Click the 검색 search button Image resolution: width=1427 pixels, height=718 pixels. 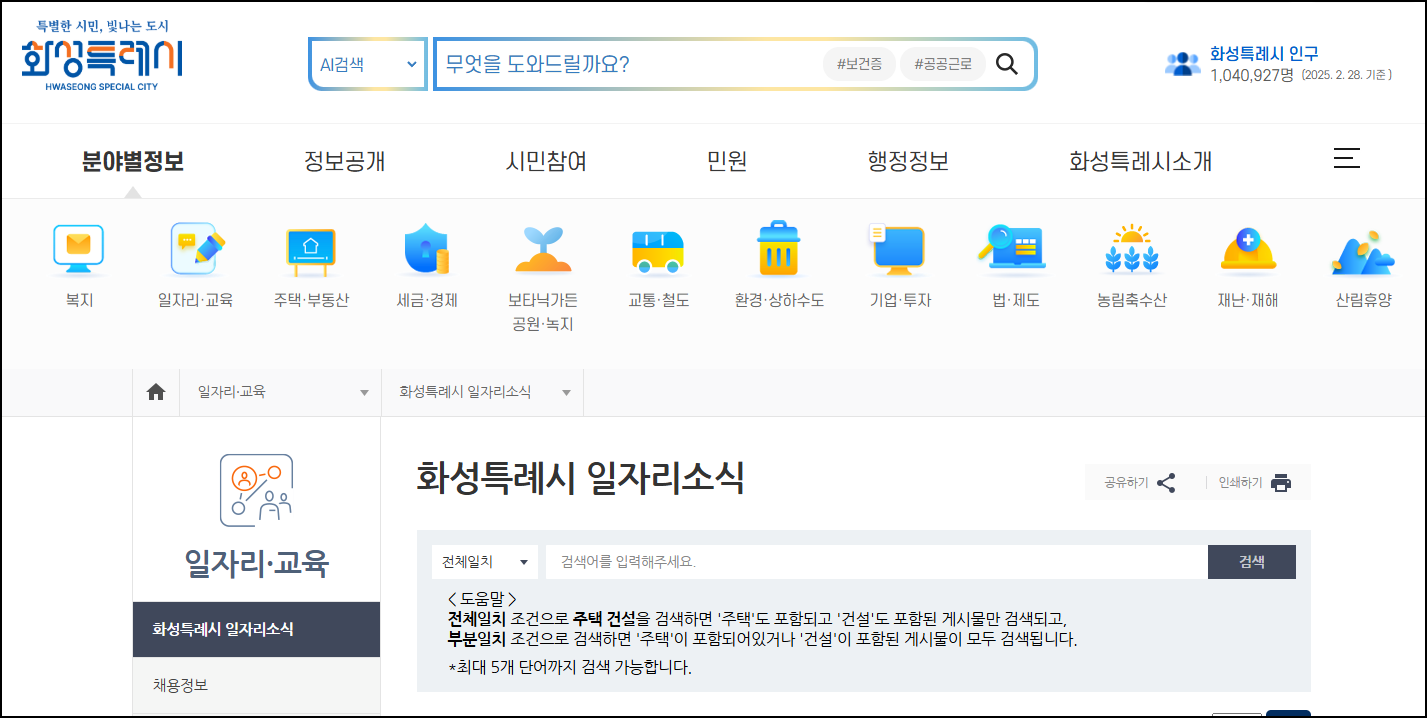(x=1251, y=561)
